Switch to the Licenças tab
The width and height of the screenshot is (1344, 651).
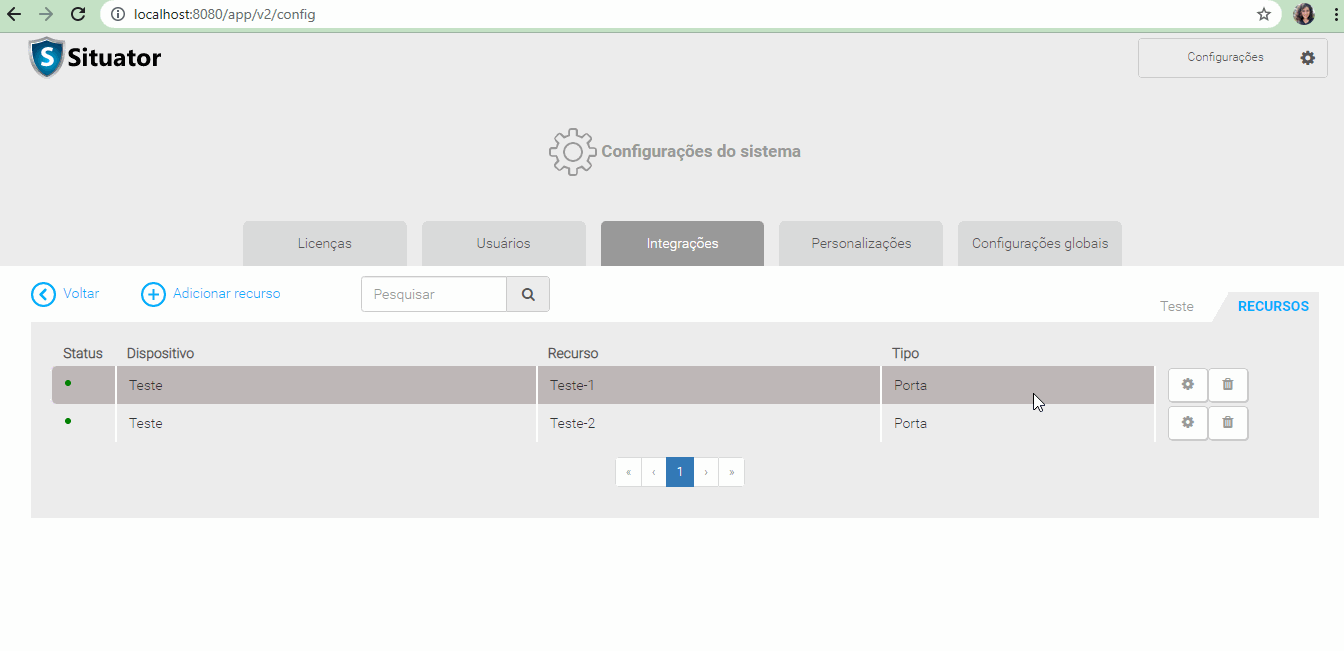click(325, 244)
